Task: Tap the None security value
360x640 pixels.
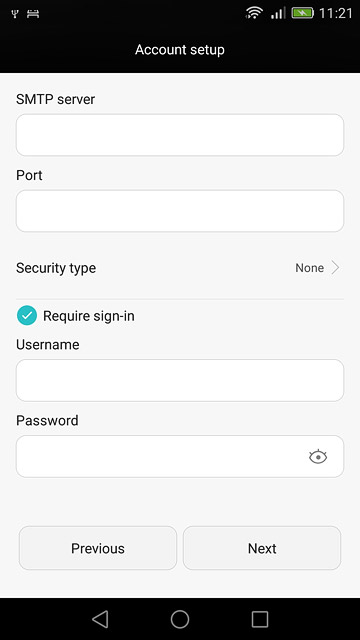Action: [x=309, y=268]
